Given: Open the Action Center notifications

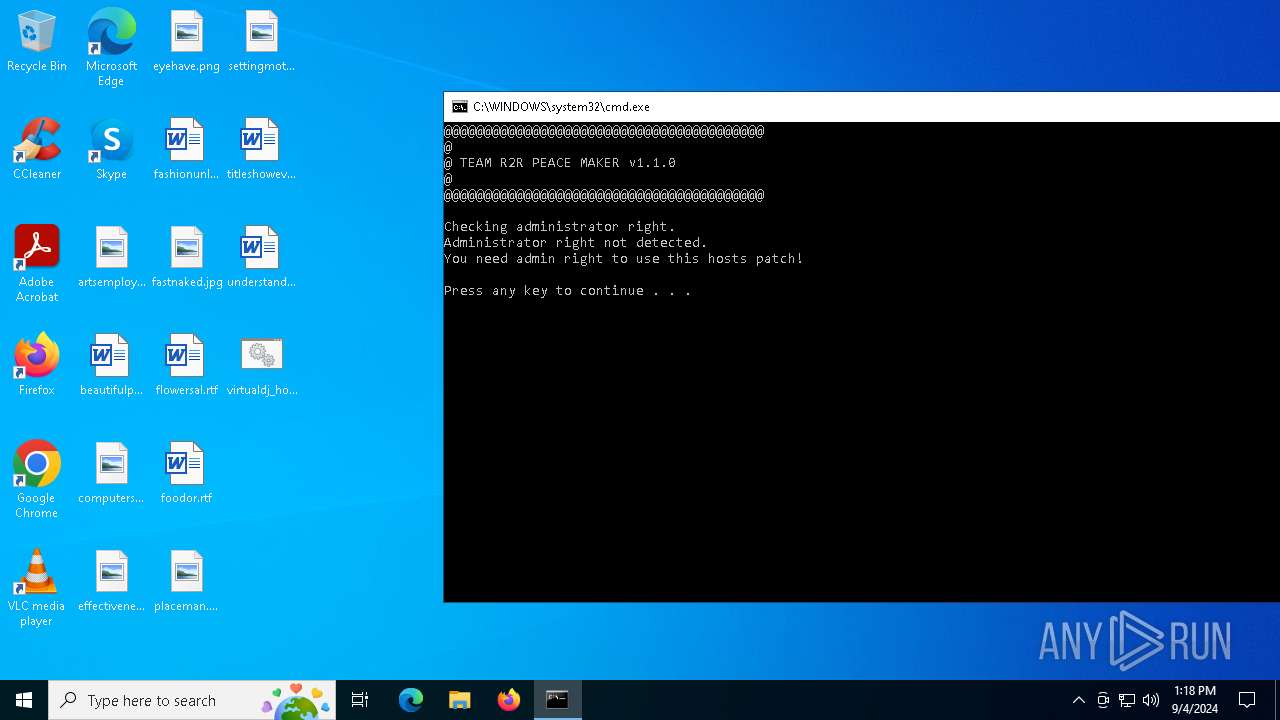Looking at the screenshot, I should tap(1247, 700).
